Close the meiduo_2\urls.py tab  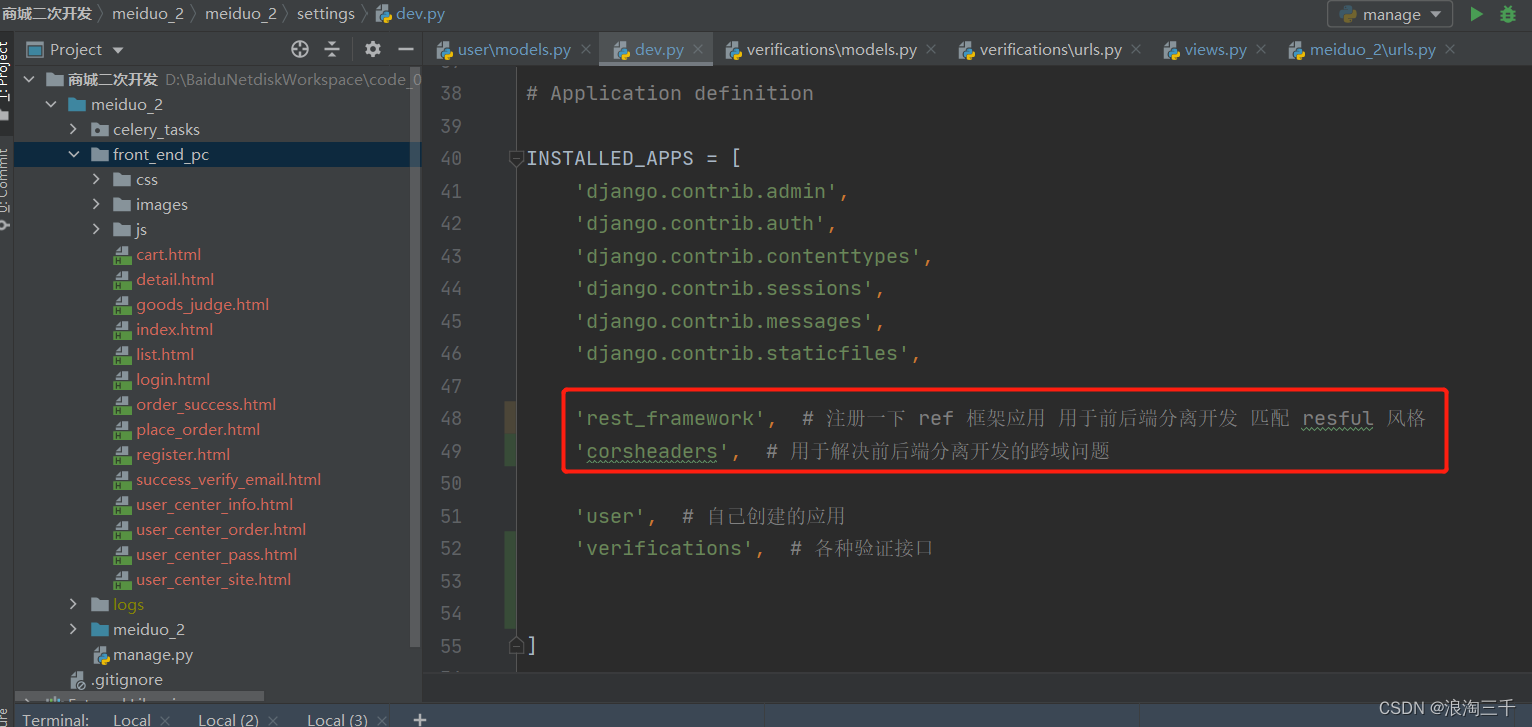click(x=1450, y=49)
